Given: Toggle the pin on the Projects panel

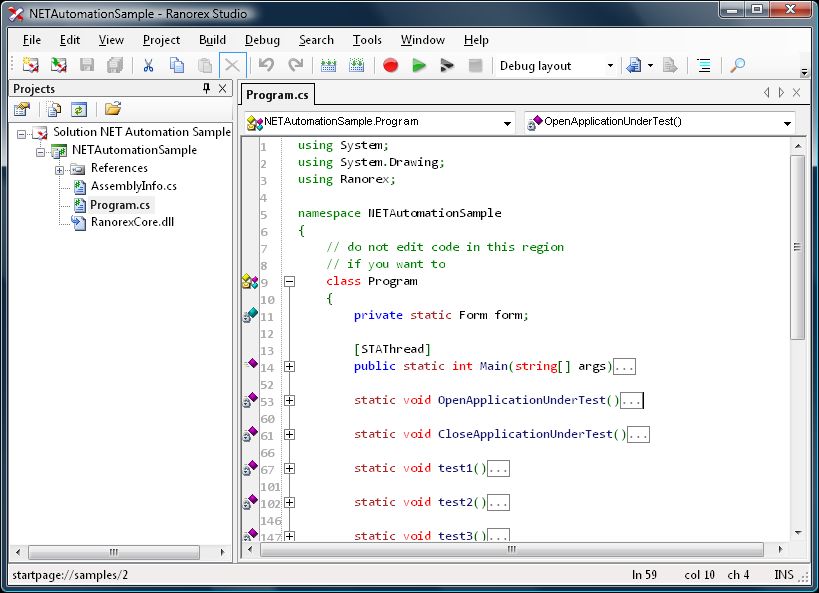Looking at the screenshot, I should point(206,88).
